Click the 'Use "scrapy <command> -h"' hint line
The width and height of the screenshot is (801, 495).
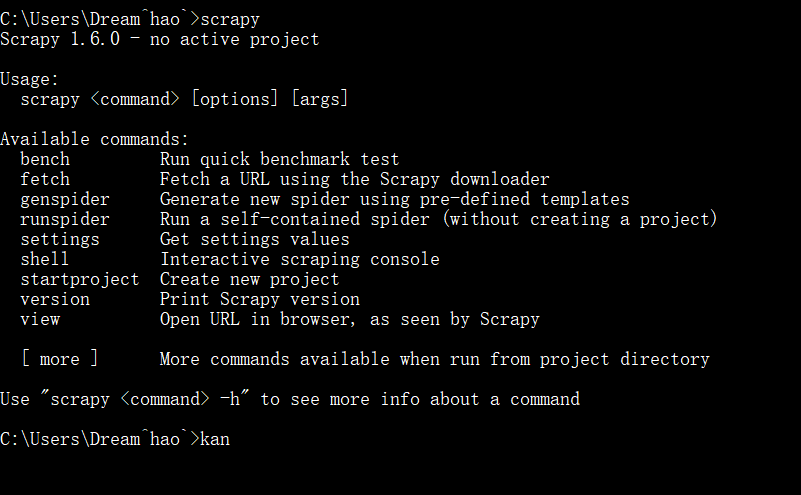(290, 399)
